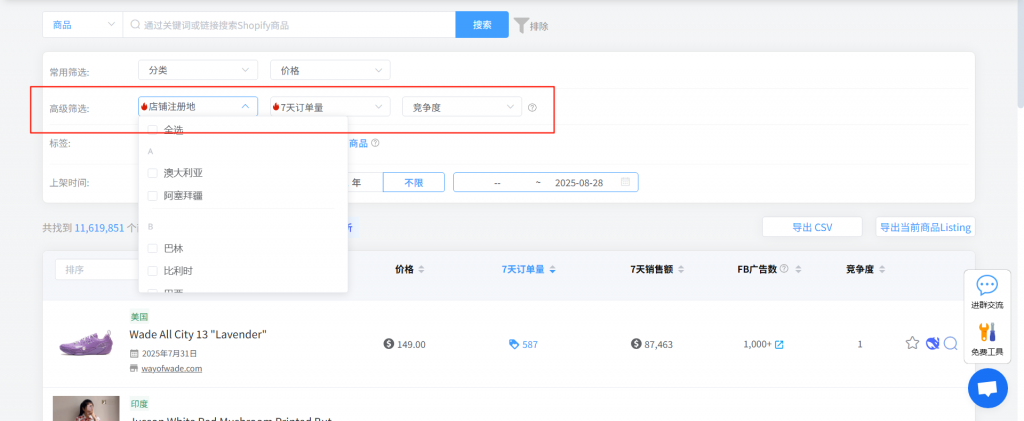Click the 印度 product video thumbnail
The image size is (1024, 421).
86,408
